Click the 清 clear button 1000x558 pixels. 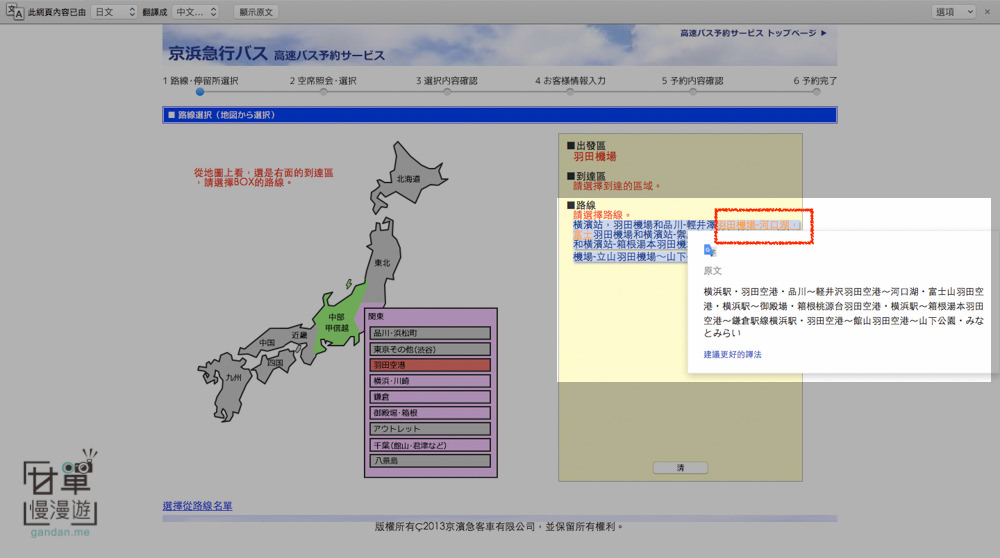(x=680, y=468)
